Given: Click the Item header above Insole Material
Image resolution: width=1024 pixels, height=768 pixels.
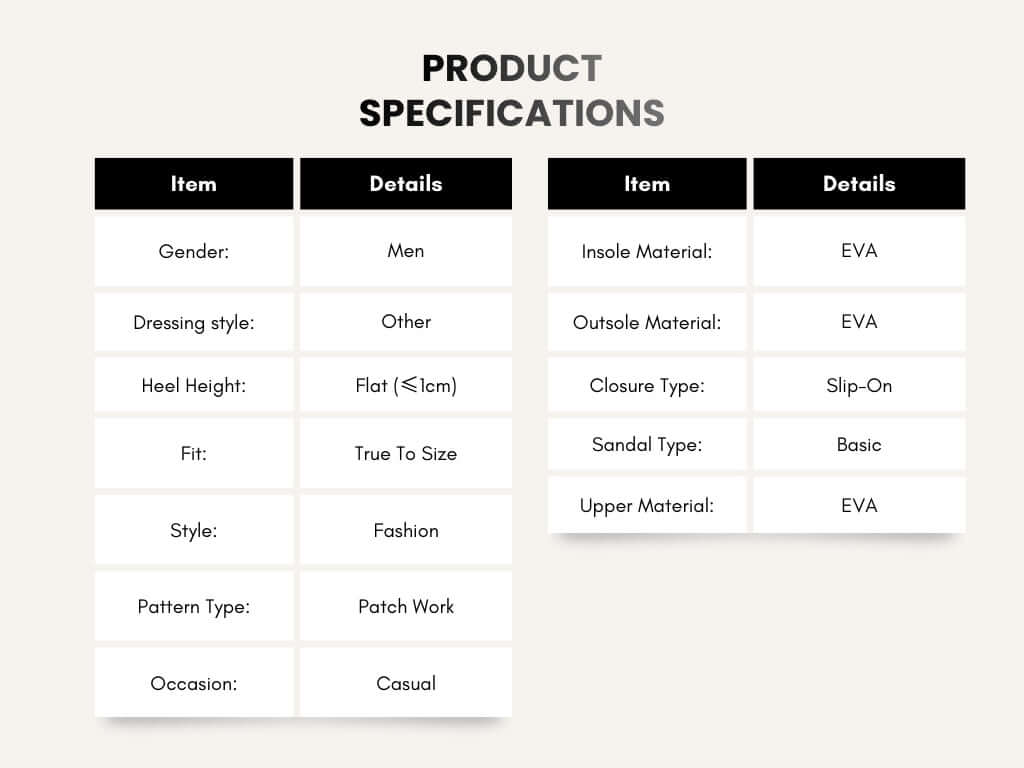Looking at the screenshot, I should pyautogui.click(x=646, y=184).
